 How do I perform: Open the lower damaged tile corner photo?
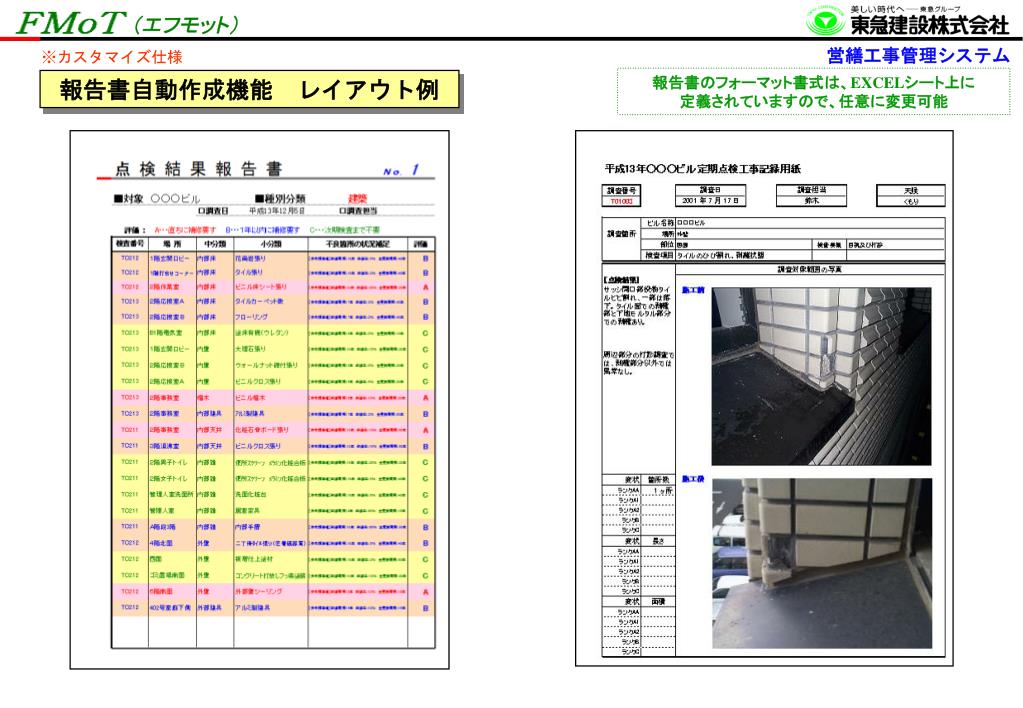(x=821, y=564)
